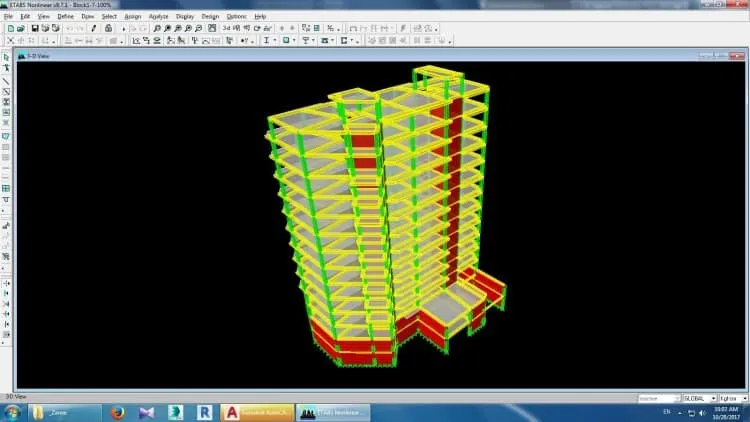Open the Define menu
The image size is (750, 422).
66,16
